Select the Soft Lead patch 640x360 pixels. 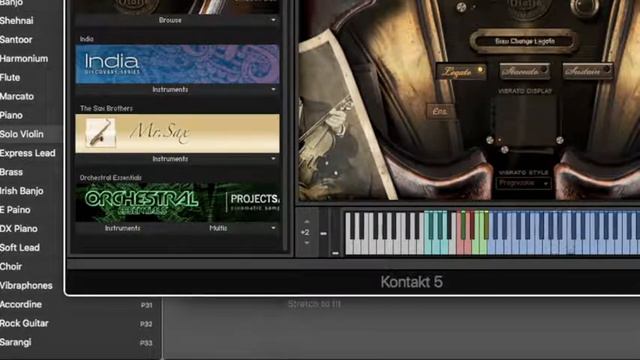(20, 247)
